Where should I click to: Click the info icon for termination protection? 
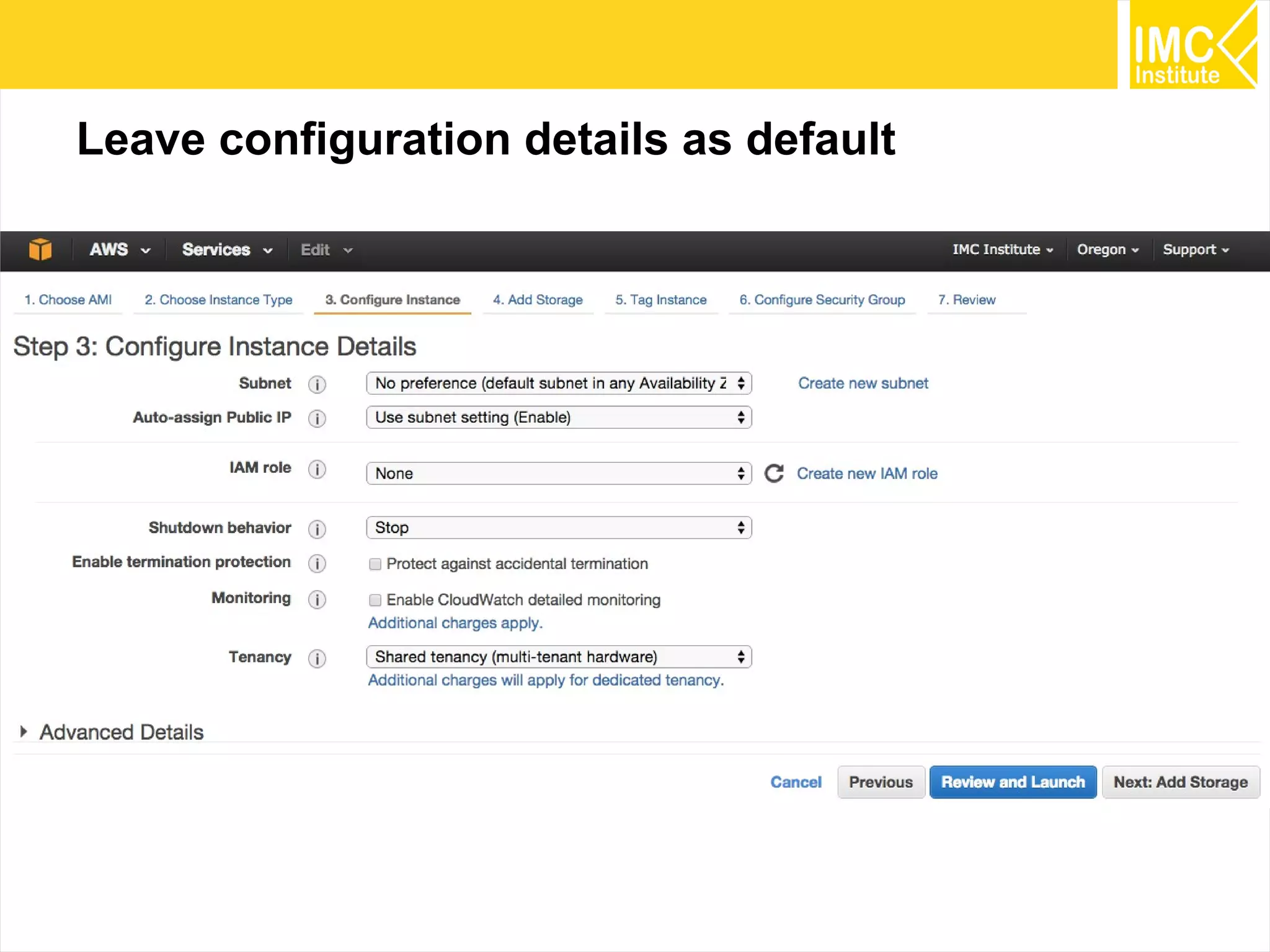tap(317, 563)
